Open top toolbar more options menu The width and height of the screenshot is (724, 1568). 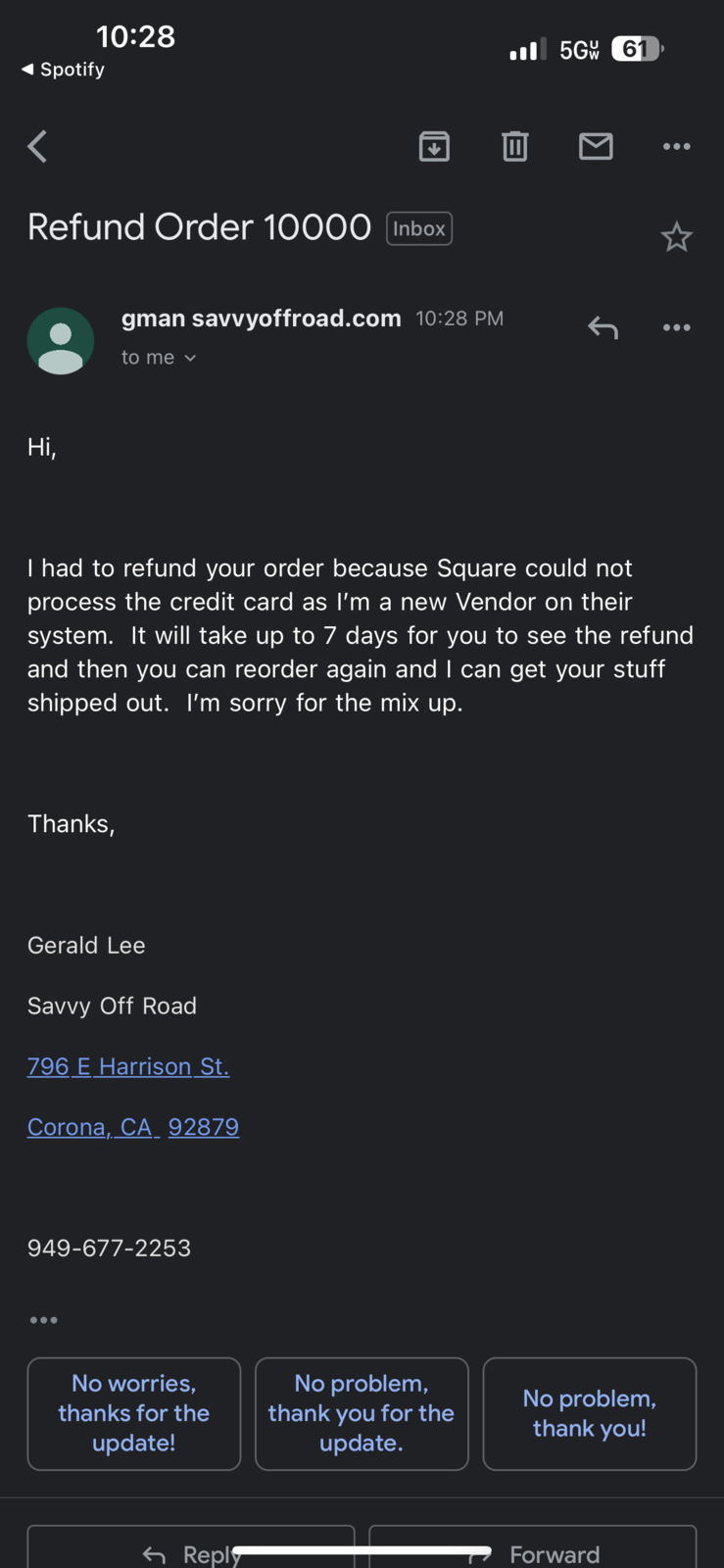point(676,147)
